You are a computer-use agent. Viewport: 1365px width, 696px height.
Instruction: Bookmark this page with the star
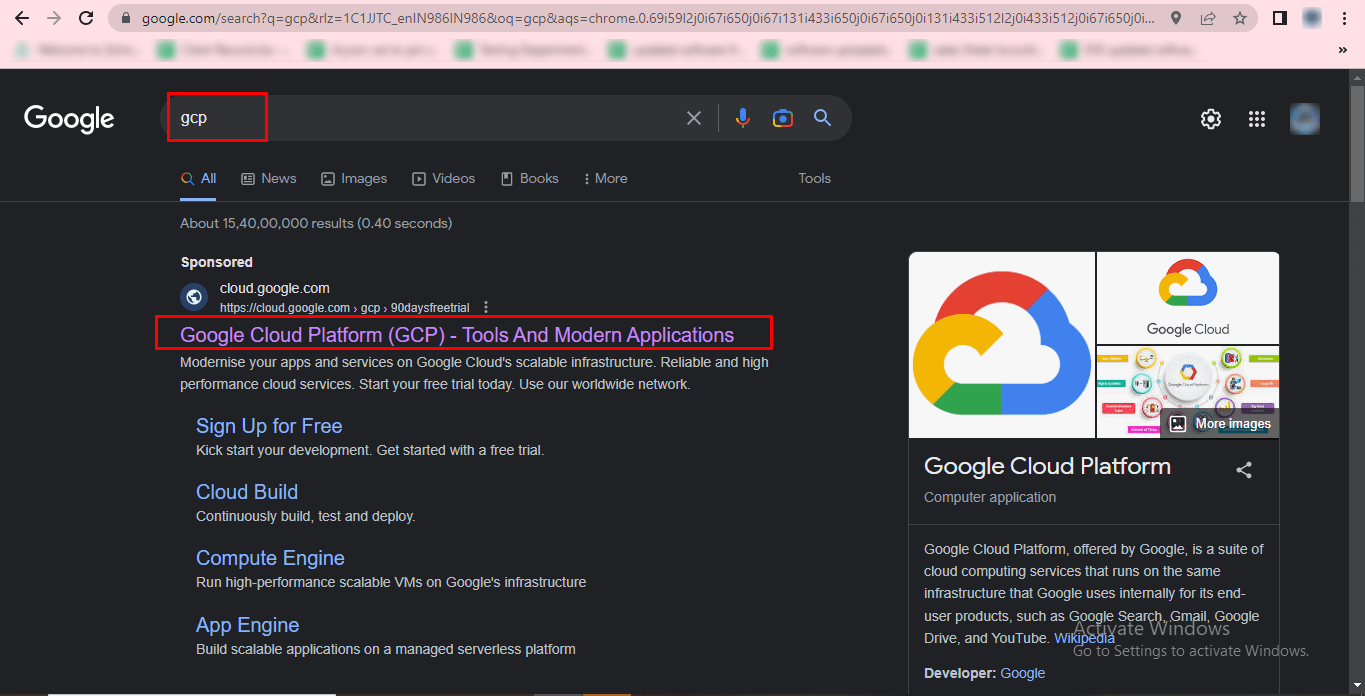(x=1240, y=18)
